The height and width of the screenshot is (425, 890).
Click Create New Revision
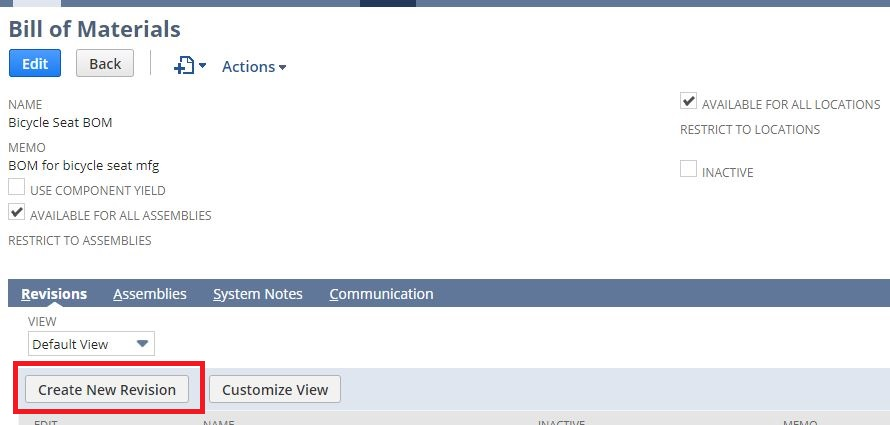(x=107, y=389)
